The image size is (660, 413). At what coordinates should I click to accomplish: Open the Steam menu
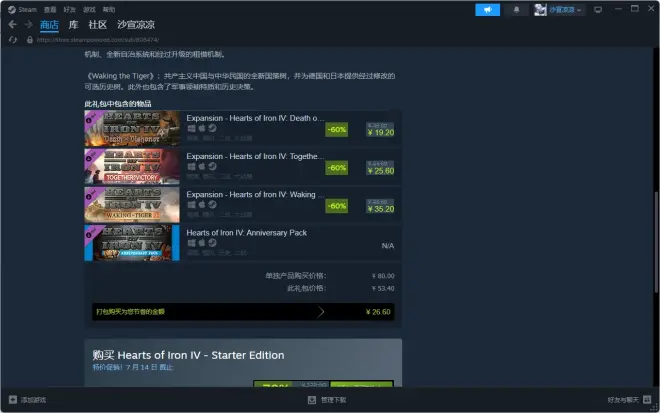coord(23,9)
